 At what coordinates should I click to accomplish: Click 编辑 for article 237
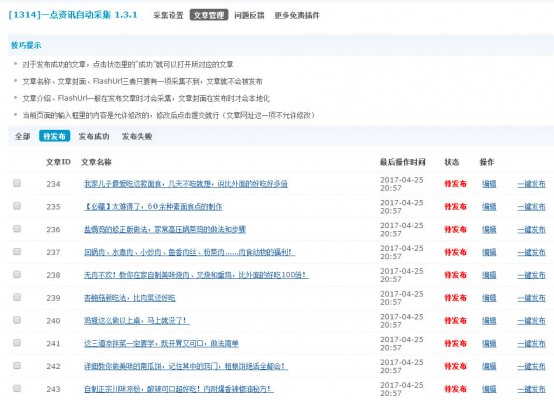click(x=489, y=252)
